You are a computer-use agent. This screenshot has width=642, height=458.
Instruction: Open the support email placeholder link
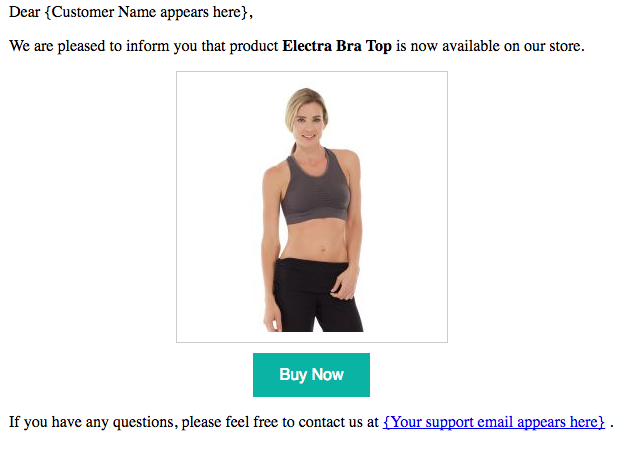[x=494, y=422]
